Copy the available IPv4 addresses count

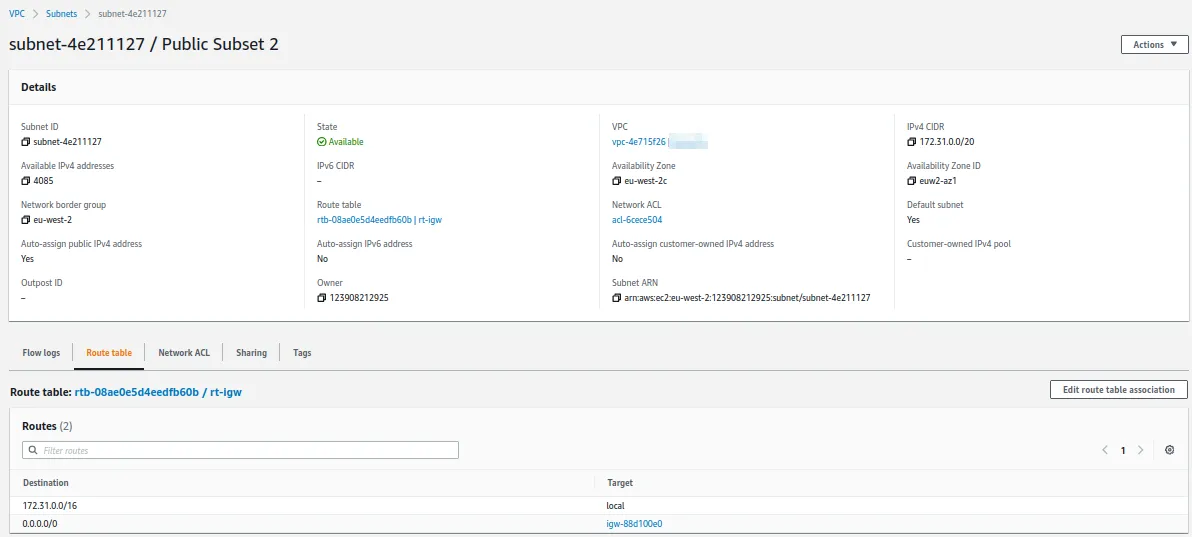pyautogui.click(x=26, y=181)
